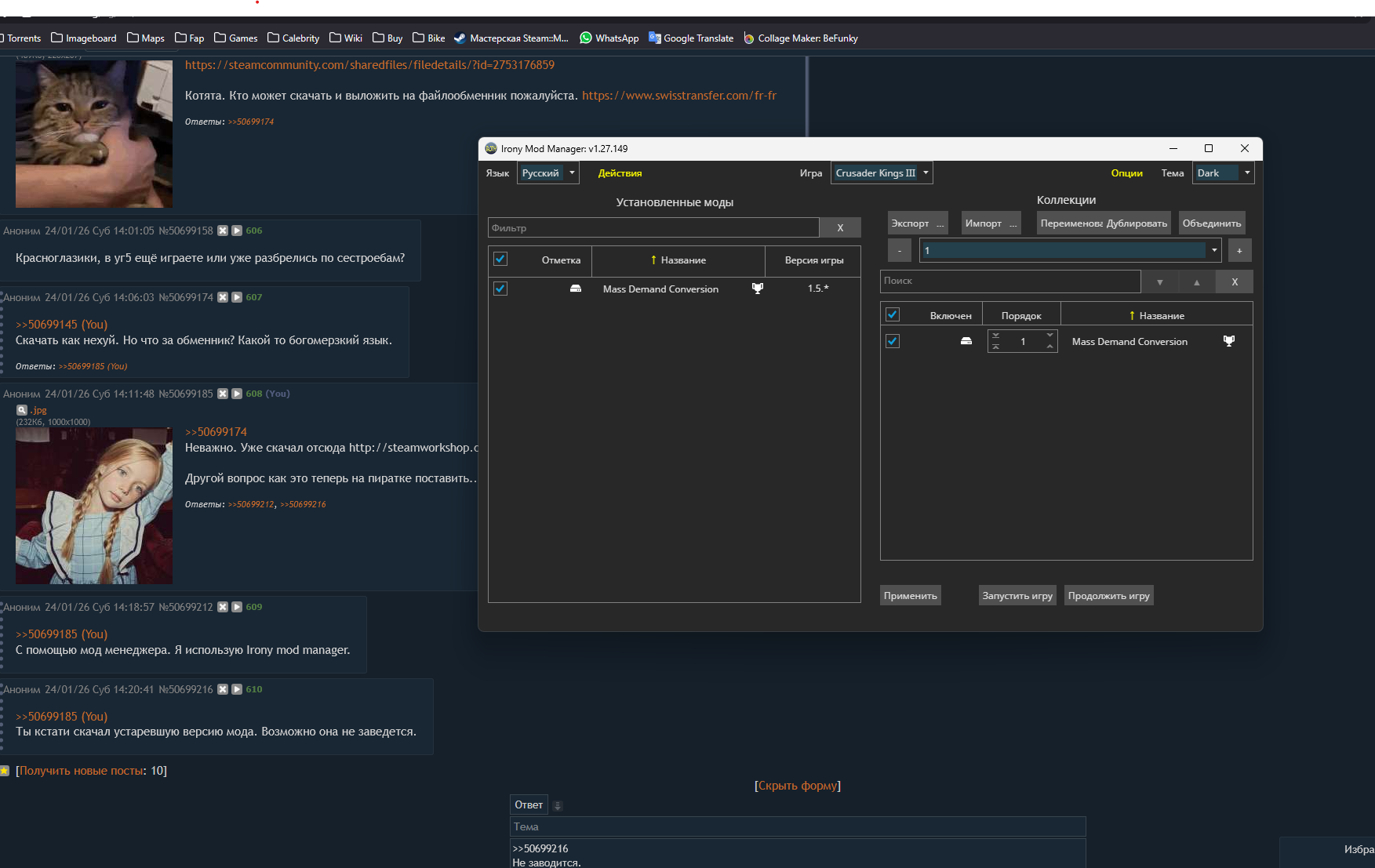Jump to previous search result with up arrow

[1196, 281]
